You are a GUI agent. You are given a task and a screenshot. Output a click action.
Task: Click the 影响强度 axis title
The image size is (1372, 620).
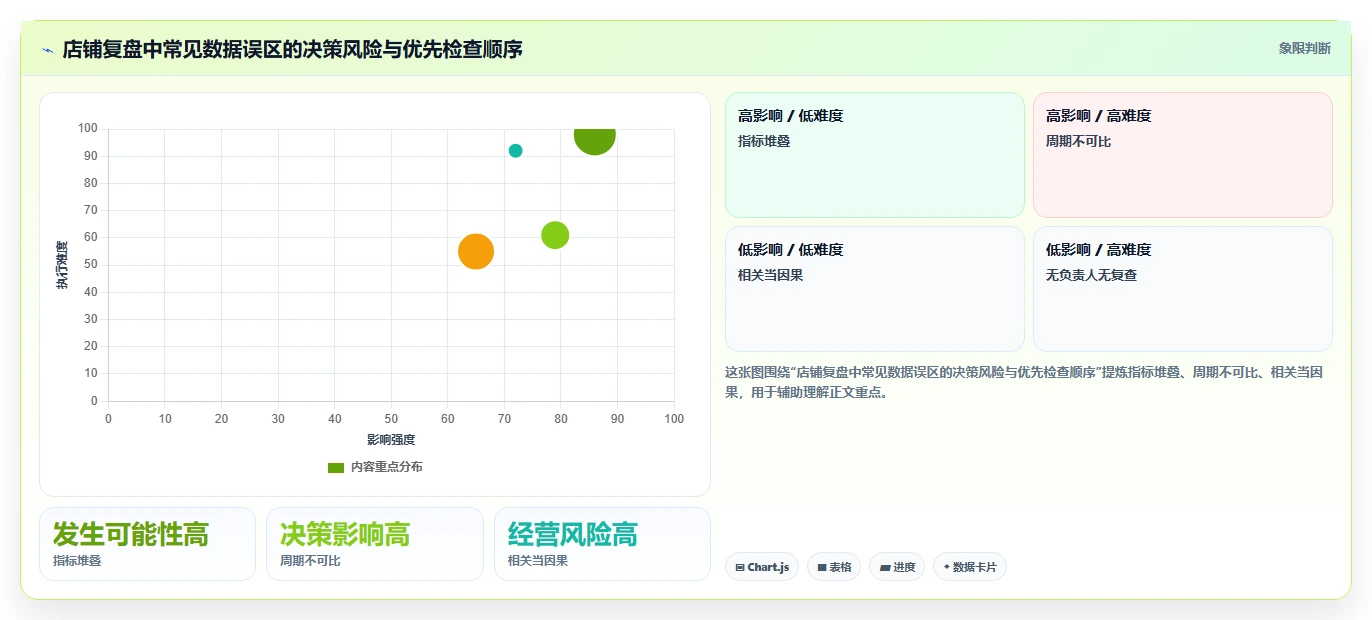tap(391, 440)
